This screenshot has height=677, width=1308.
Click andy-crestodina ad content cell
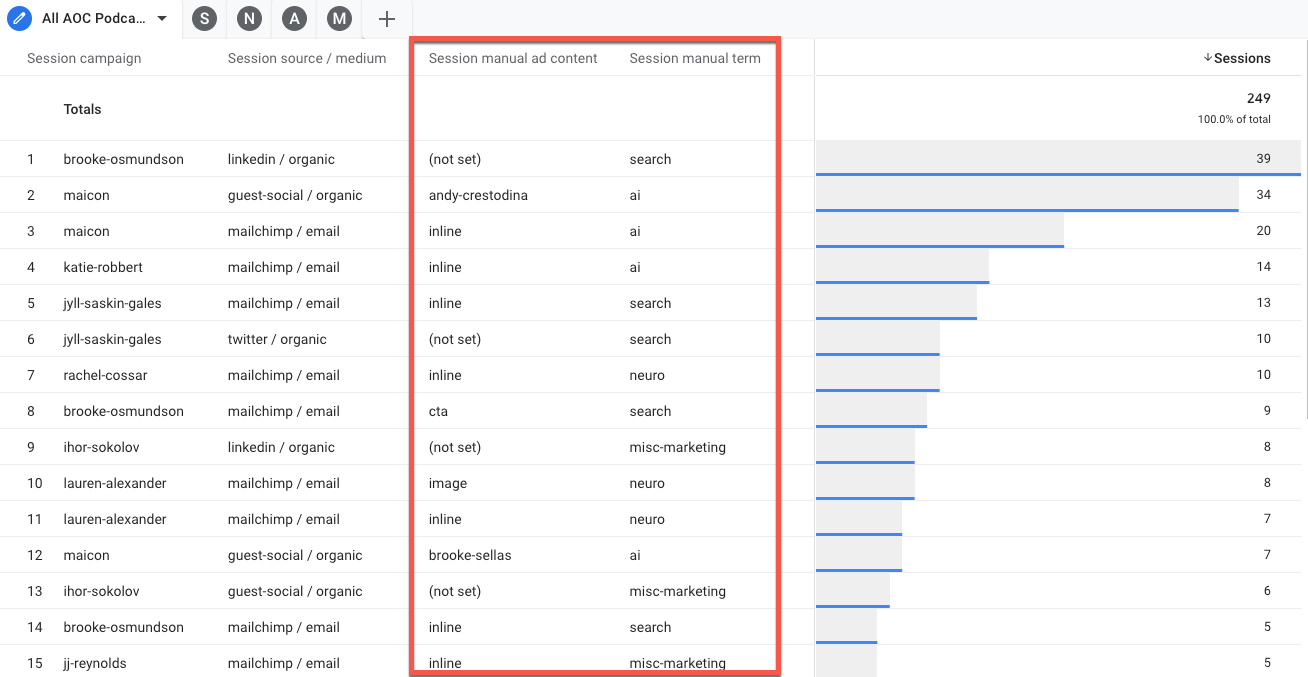[x=478, y=195]
